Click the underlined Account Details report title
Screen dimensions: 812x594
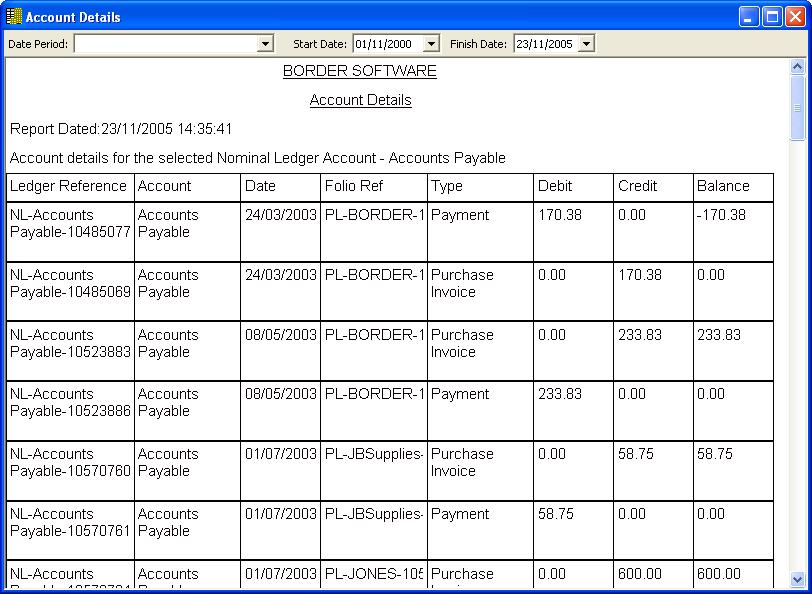click(x=360, y=100)
